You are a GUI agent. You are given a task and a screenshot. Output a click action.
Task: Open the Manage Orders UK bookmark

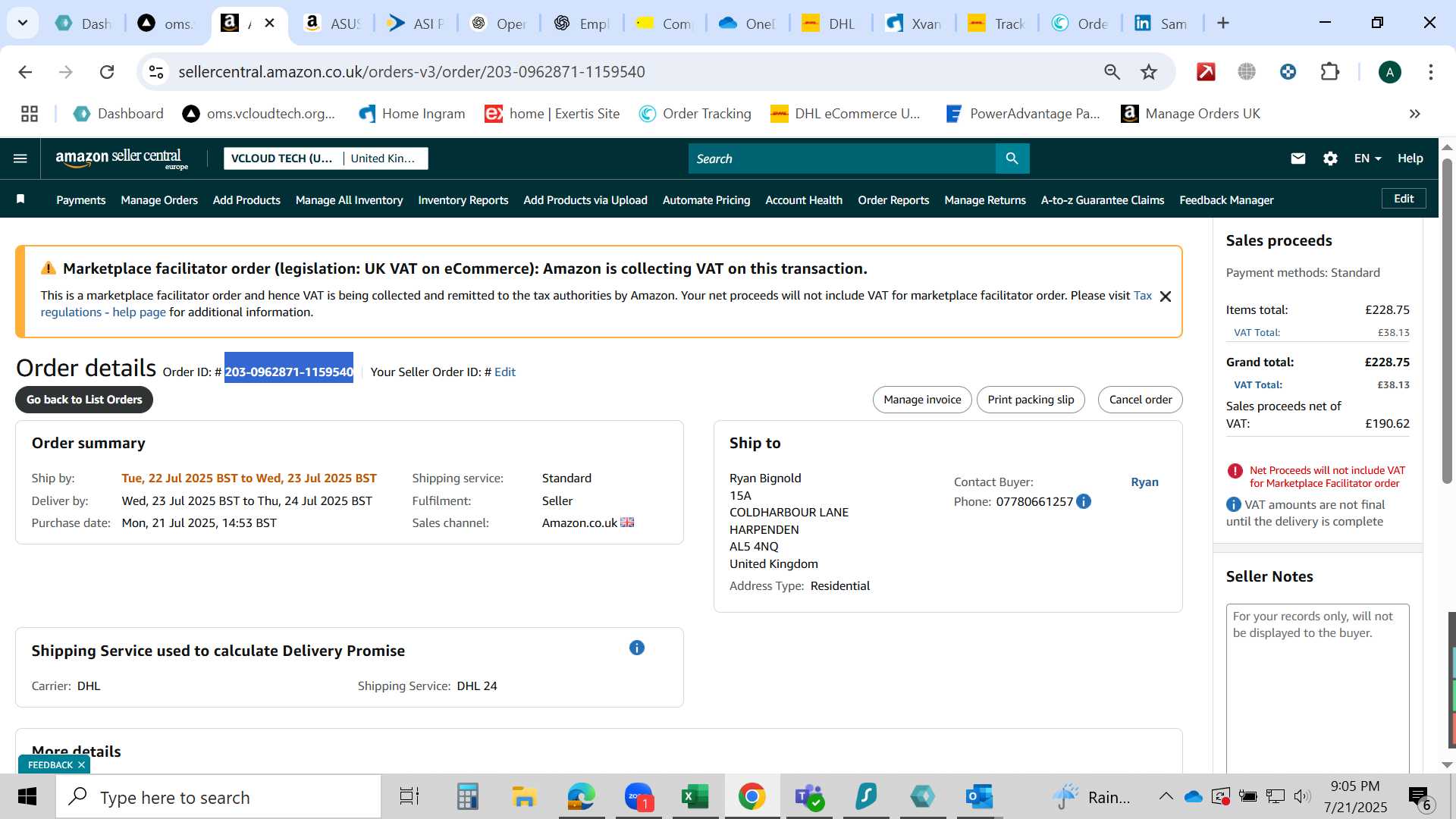point(1191,114)
